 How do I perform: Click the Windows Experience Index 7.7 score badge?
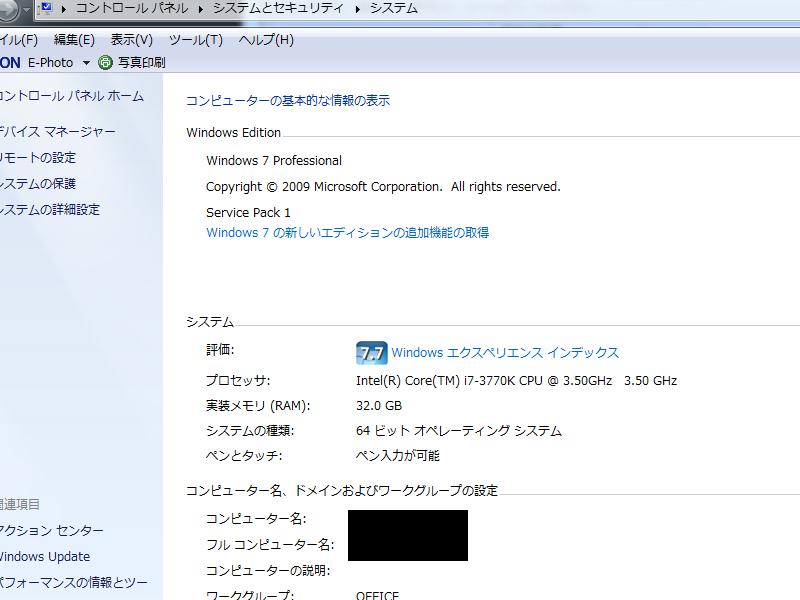point(371,353)
